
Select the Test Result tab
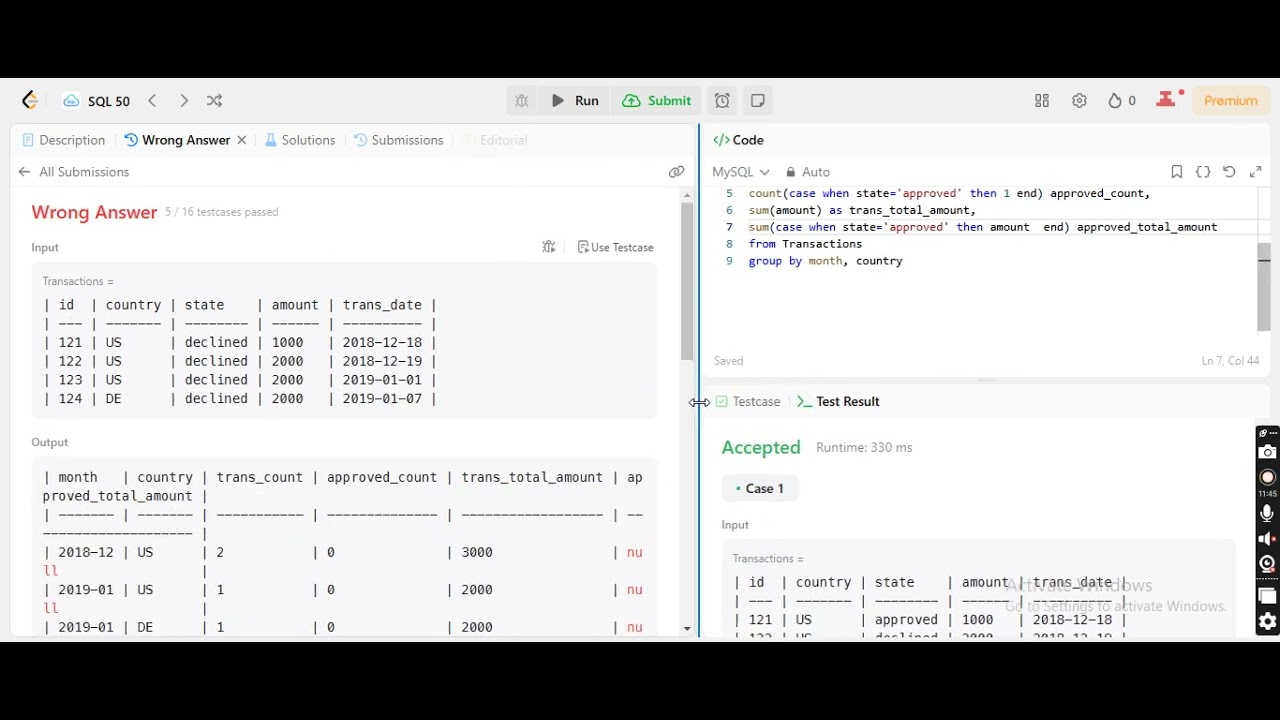tap(838, 401)
